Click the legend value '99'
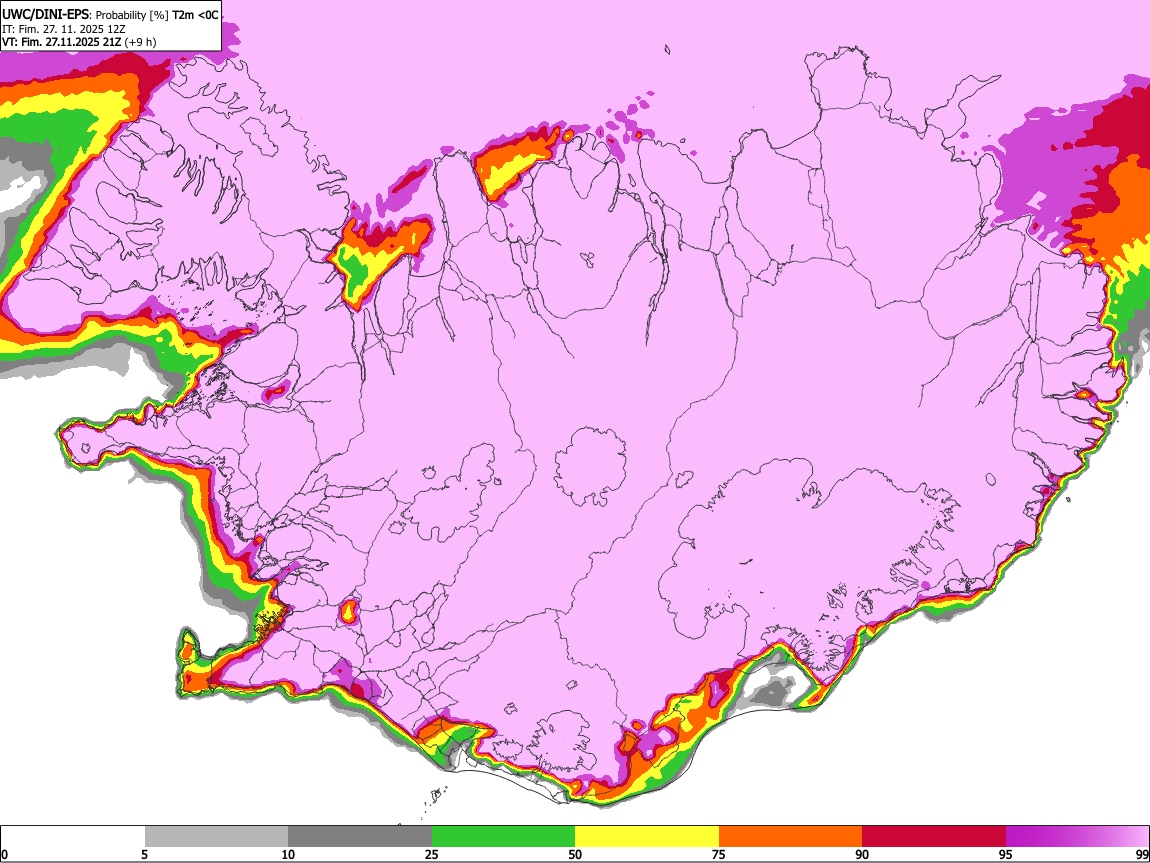 pyautogui.click(x=1142, y=855)
